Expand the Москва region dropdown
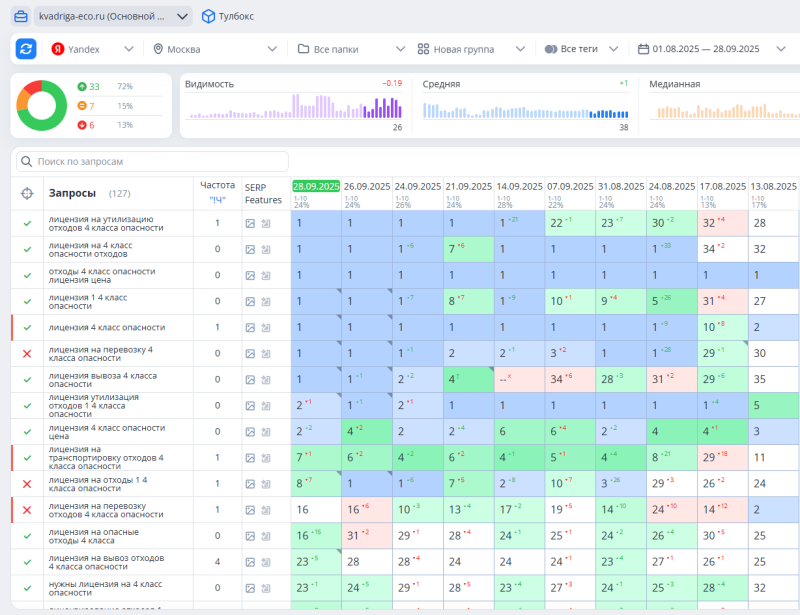Screen dimensions: 800x615 pyautogui.click(x=215, y=49)
